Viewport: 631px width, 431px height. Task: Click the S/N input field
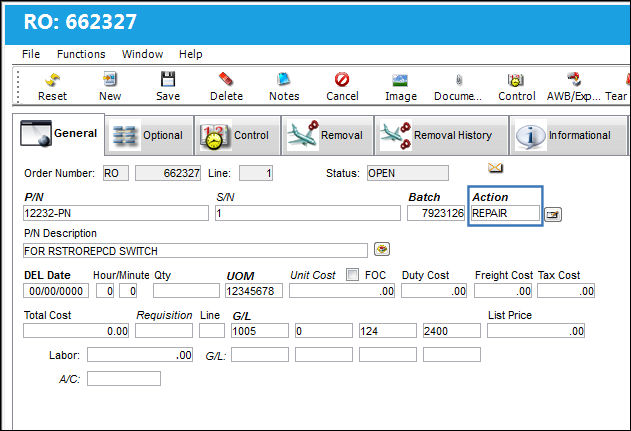coord(308,213)
